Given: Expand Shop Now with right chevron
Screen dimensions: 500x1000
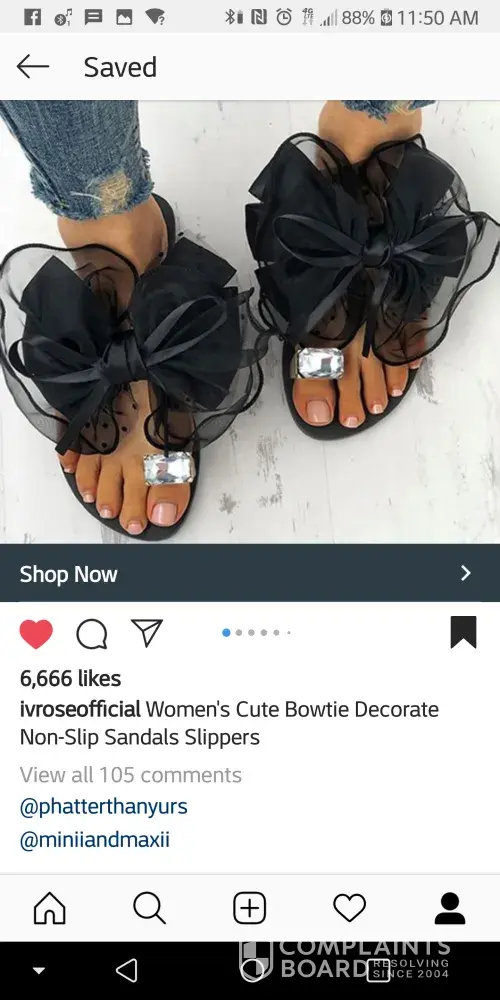Looking at the screenshot, I should coord(466,573).
